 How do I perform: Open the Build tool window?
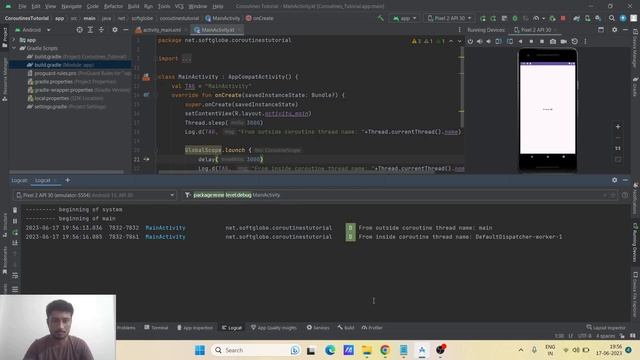coord(346,328)
